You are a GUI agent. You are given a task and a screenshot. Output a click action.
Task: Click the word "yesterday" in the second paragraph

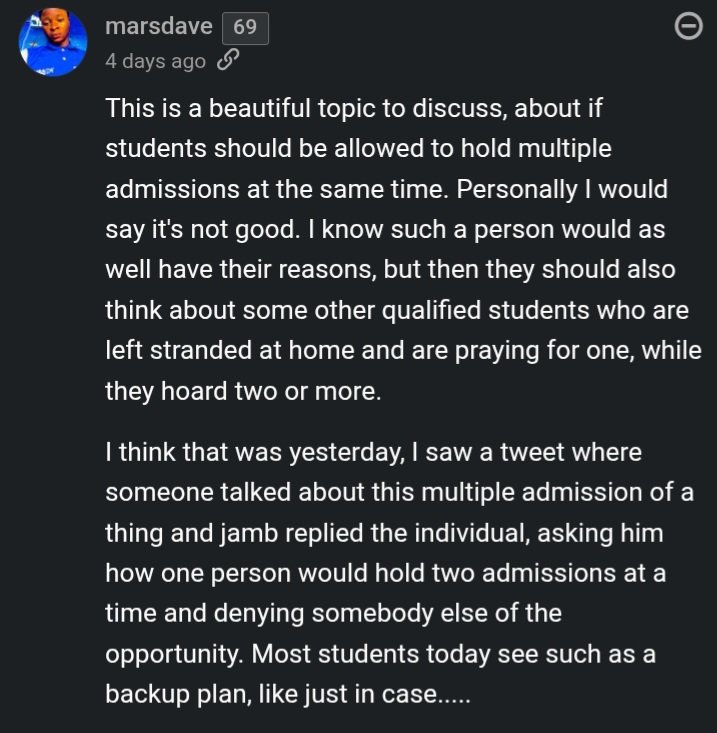click(x=345, y=453)
